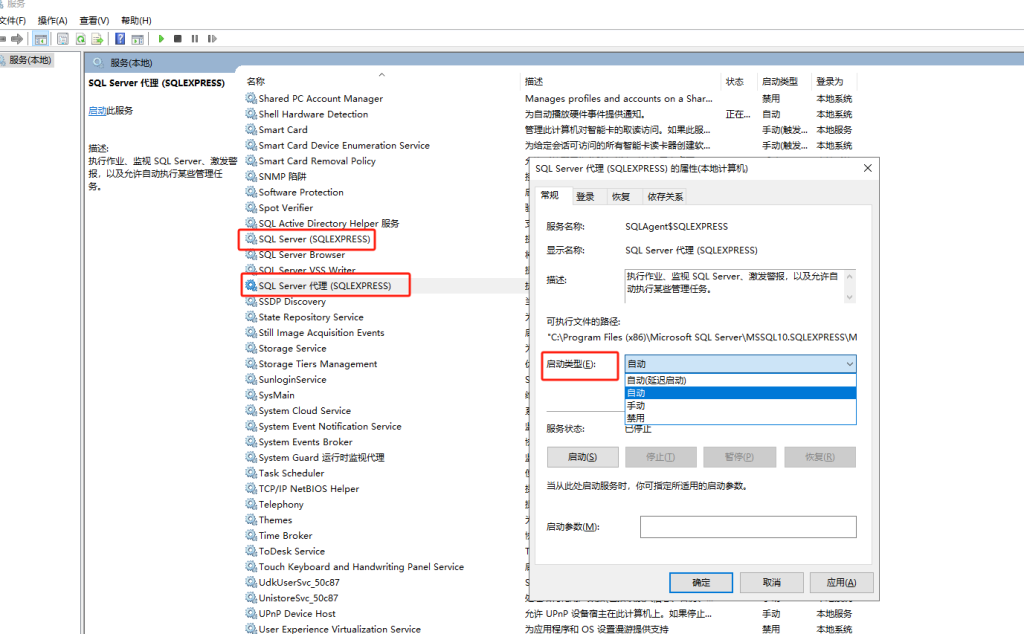Select 自动(延迟启动) from the startup list

pos(740,380)
